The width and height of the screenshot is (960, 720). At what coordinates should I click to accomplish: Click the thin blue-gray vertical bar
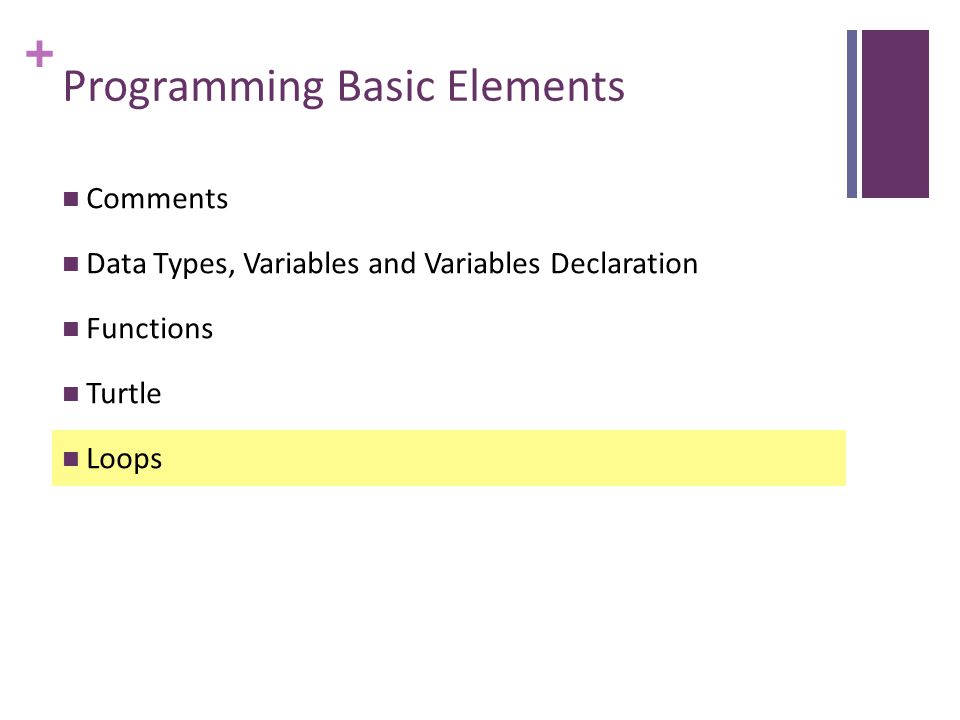pos(852,114)
